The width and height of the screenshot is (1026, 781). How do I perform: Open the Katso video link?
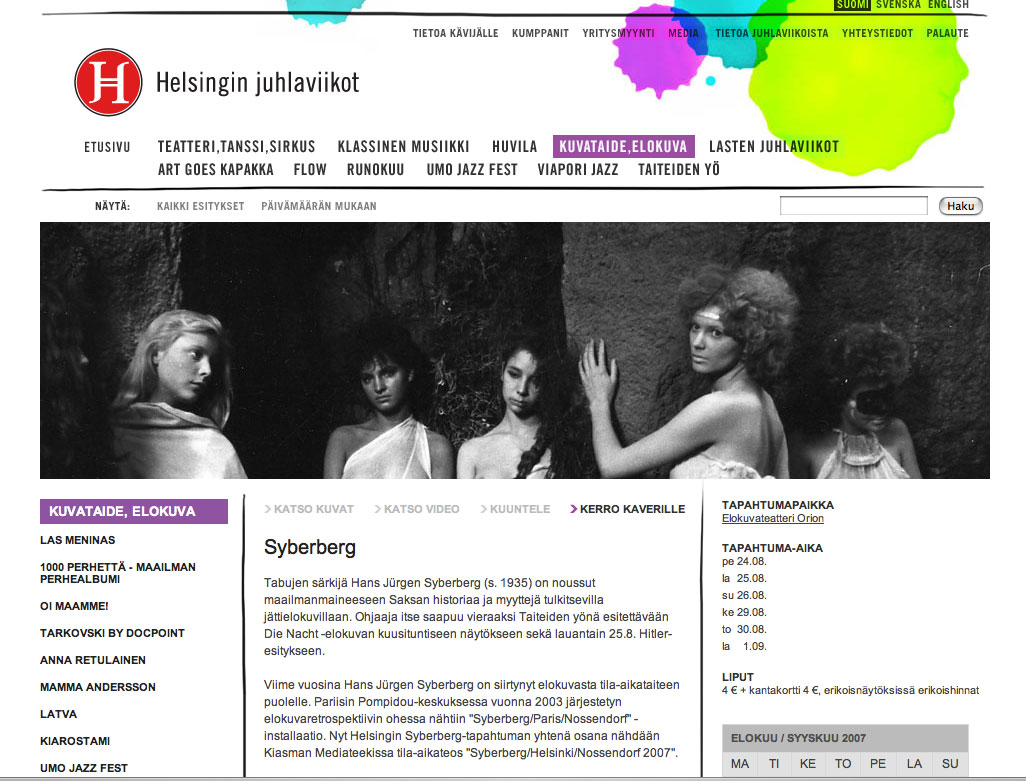[x=418, y=509]
